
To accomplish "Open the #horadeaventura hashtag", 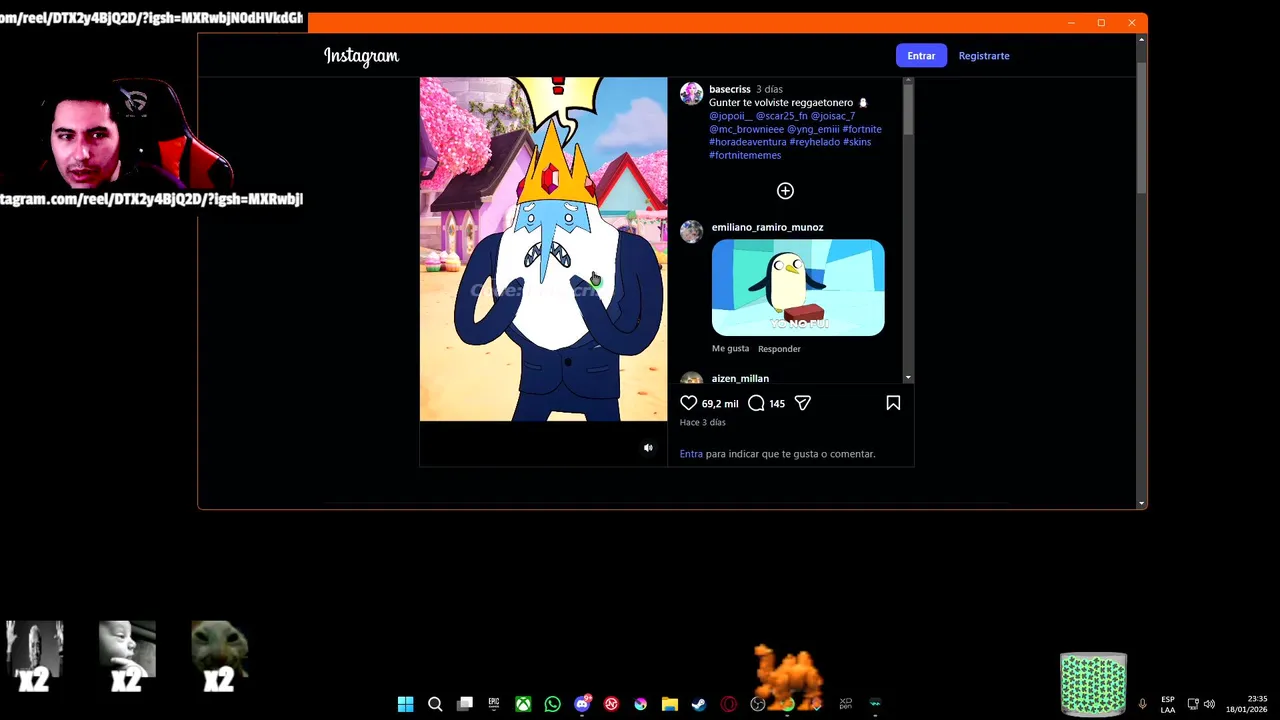I will coord(748,142).
